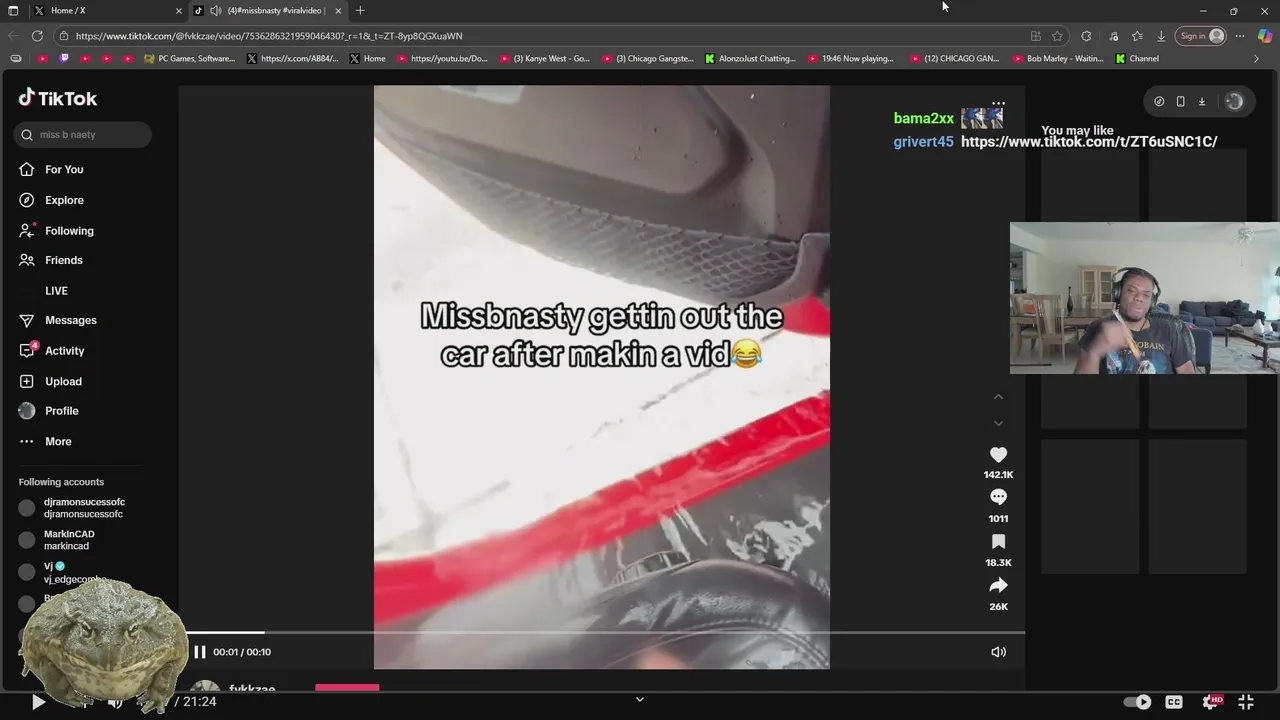
Task: Like the video with heart icon
Action: click(998, 455)
